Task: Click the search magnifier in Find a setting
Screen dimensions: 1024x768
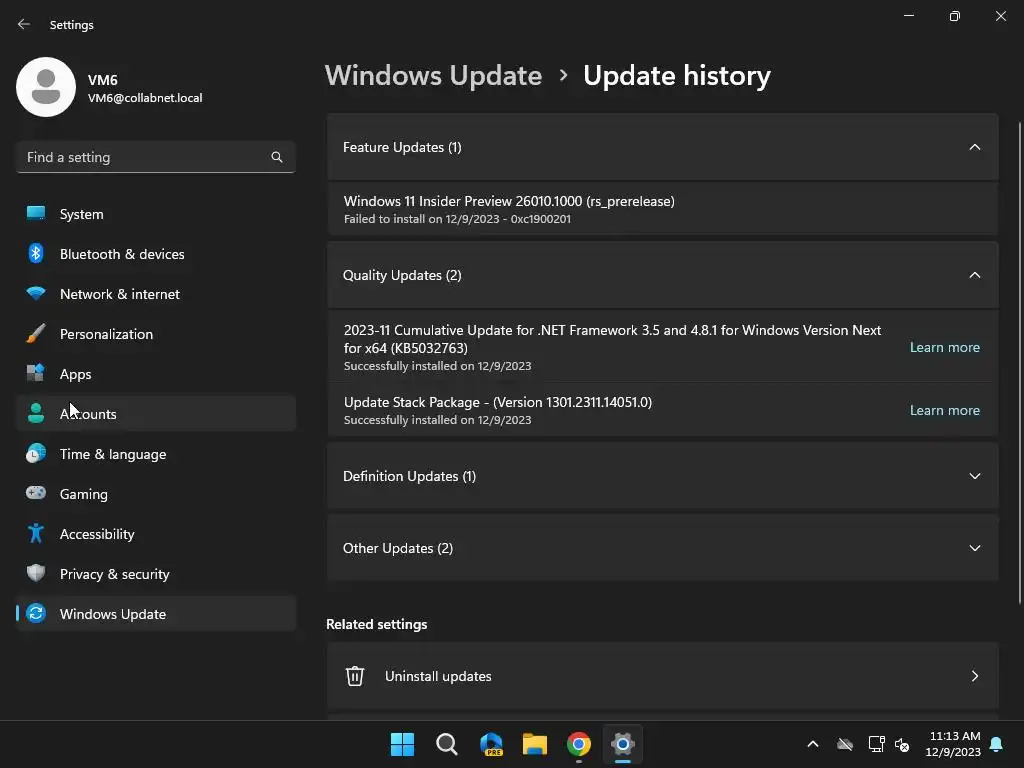Action: point(277,157)
